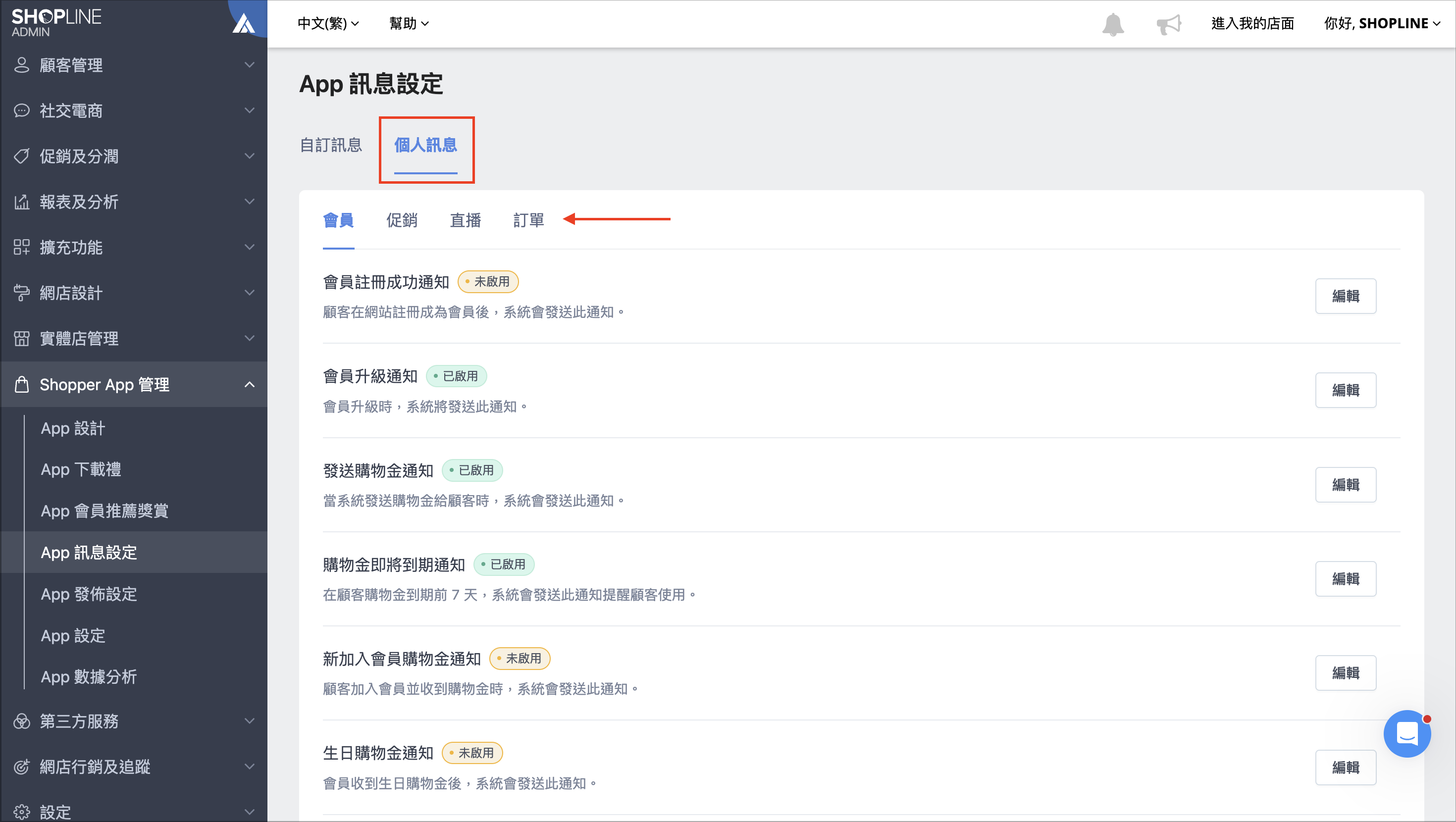The image size is (1456, 822).
Task: Click the 擴充功能 apps grid icon
Action: pyautogui.click(x=21, y=247)
